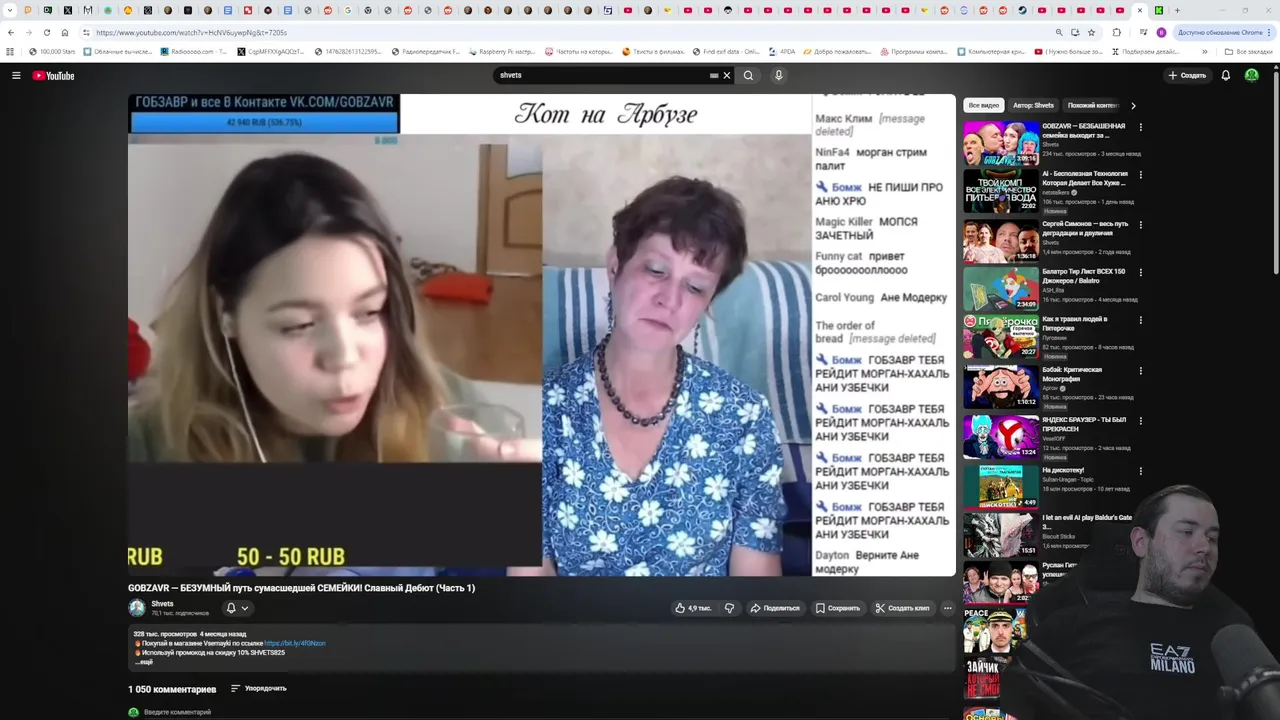
Task: Open browser zoom magnifier icon in address bar
Action: (1059, 32)
